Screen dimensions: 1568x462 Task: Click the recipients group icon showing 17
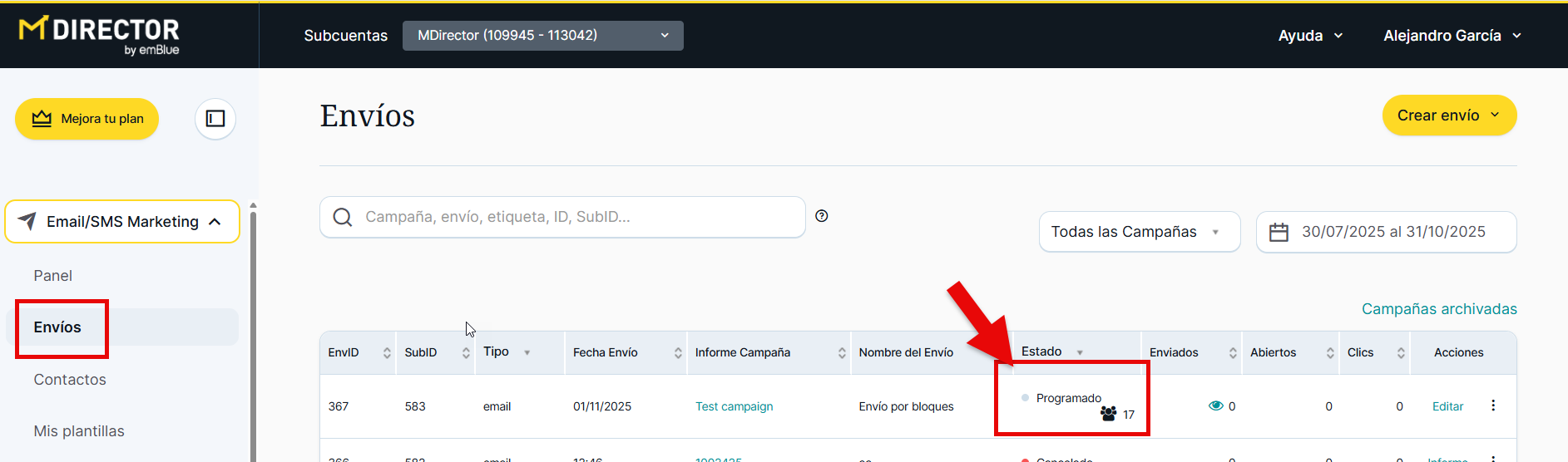tap(1108, 414)
